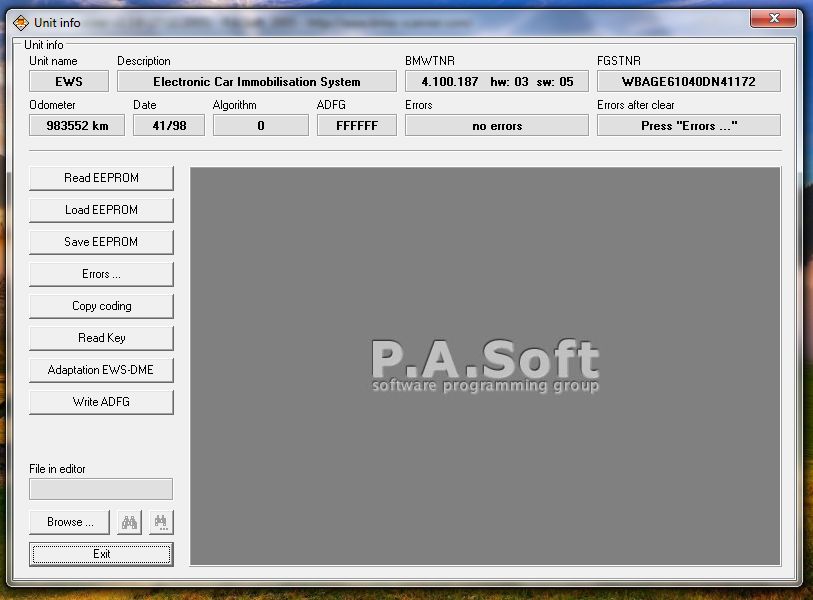Click the Read Key button
The height and width of the screenshot is (600, 813).
click(101, 338)
